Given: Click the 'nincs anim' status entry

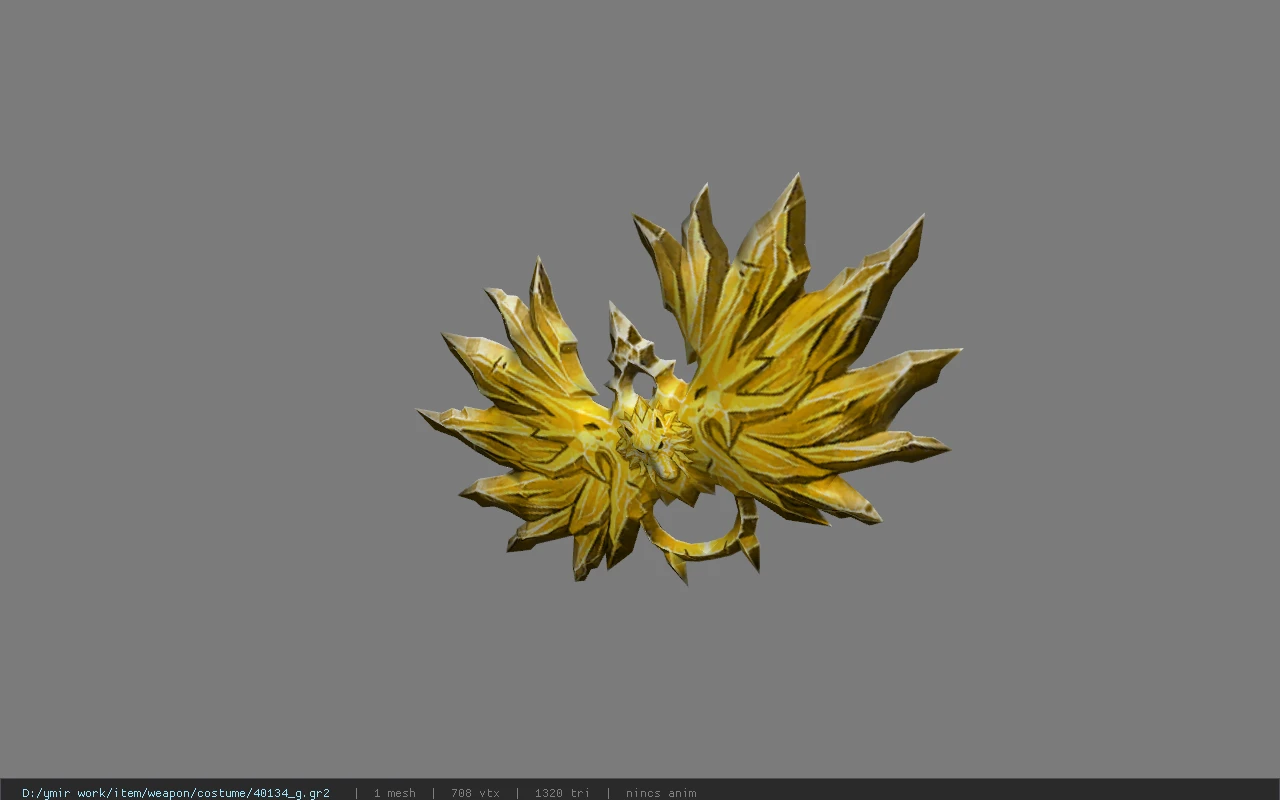Looking at the screenshot, I should tap(661, 793).
